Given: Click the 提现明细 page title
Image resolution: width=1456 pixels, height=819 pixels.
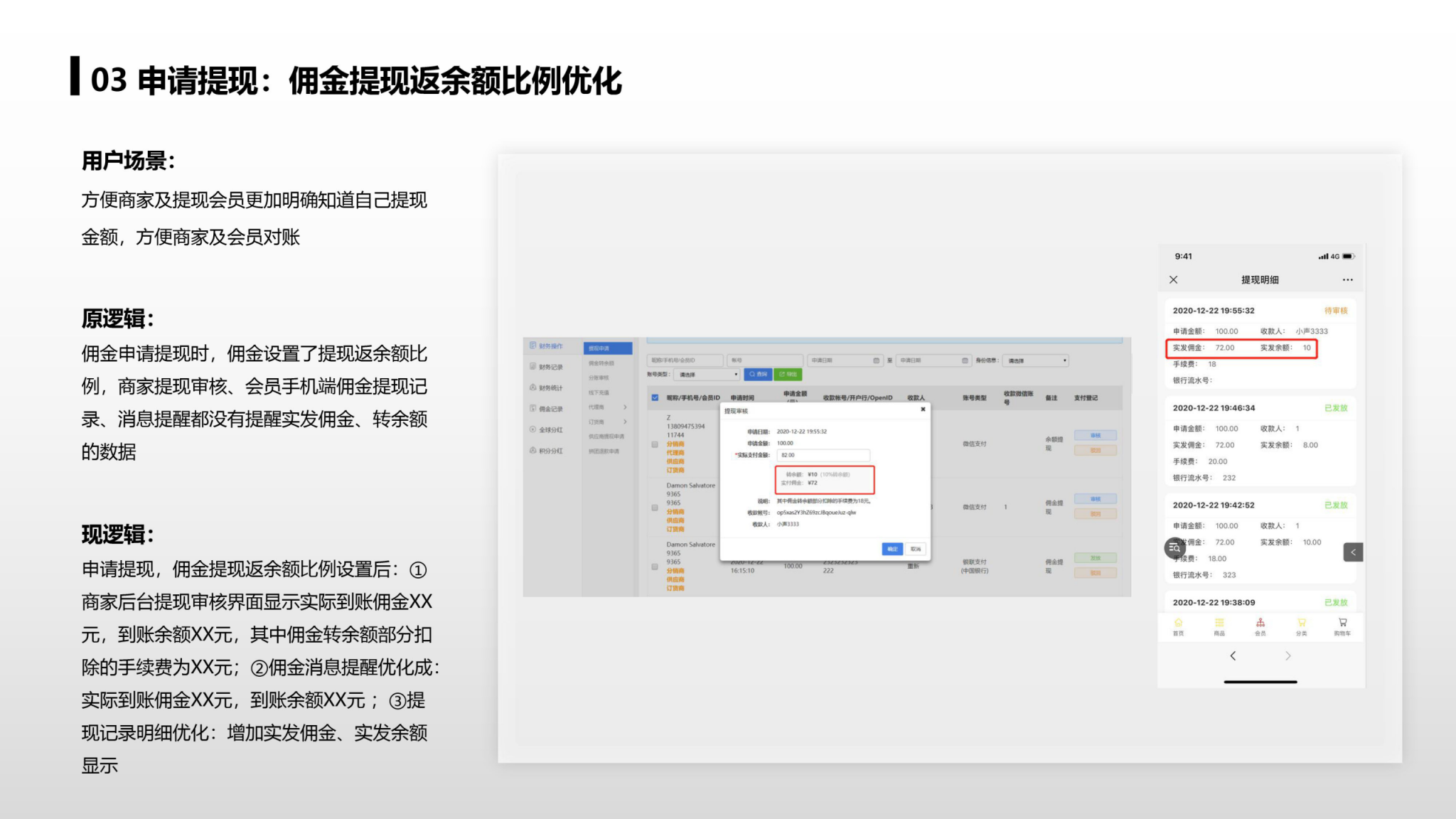Looking at the screenshot, I should pyautogui.click(x=1260, y=280).
